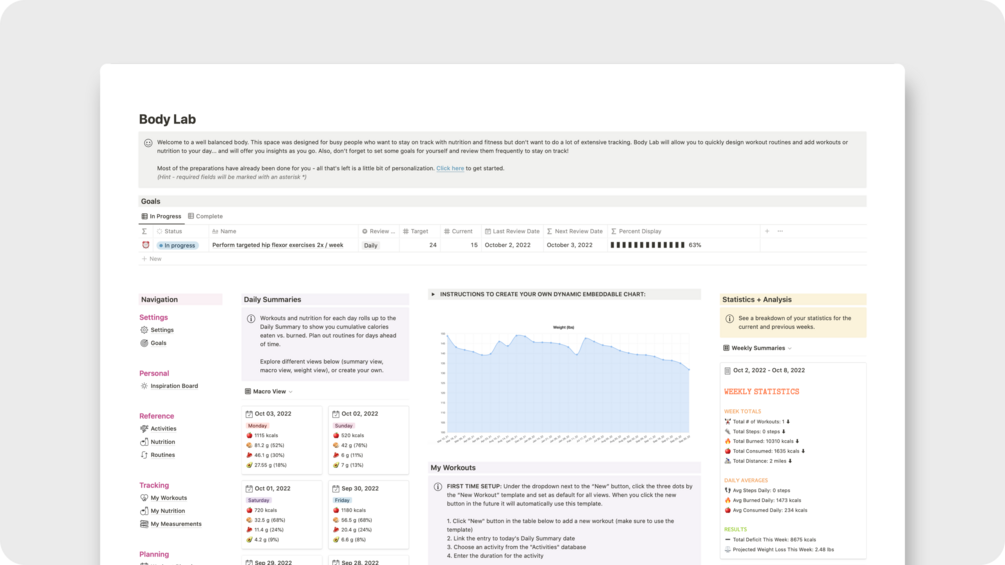Open the Oct 03, 2022 daily summary card
Viewport: 1005px width, 565px height.
click(281, 440)
